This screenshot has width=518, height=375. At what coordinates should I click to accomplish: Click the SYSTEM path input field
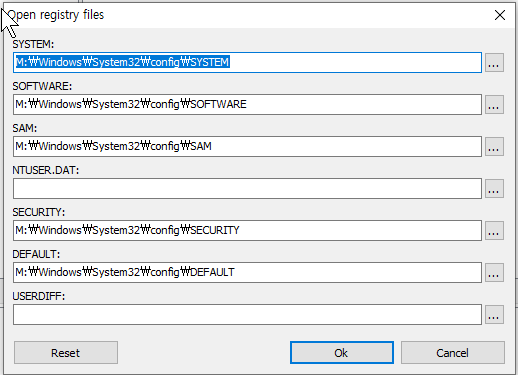(x=247, y=62)
